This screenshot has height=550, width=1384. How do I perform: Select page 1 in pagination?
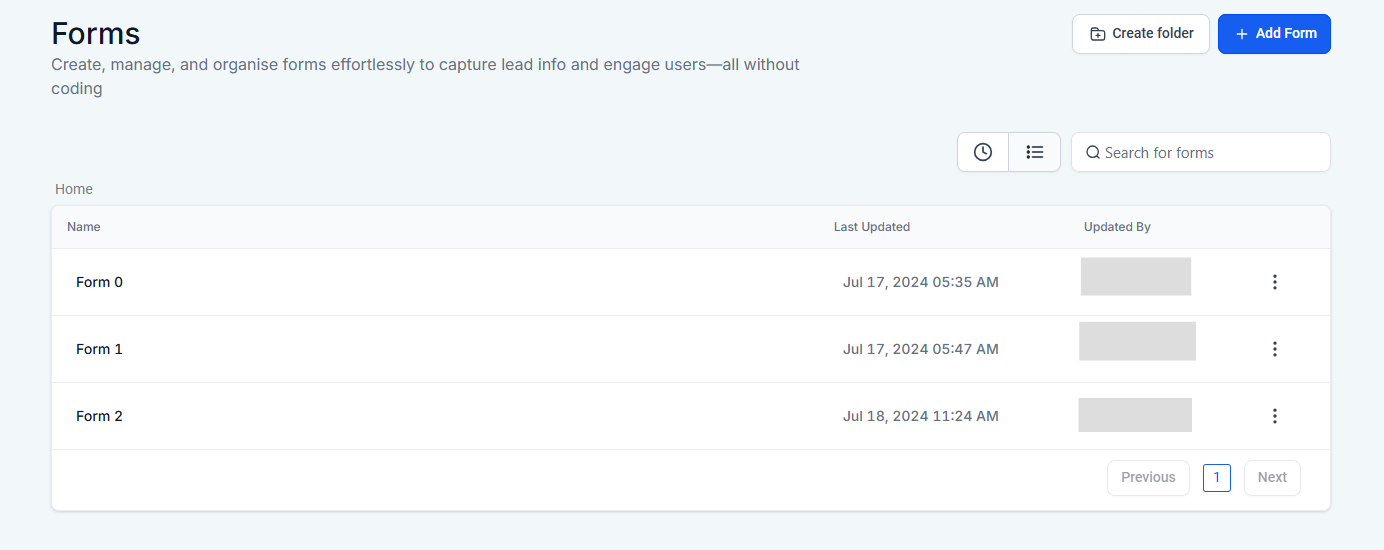pyautogui.click(x=1216, y=478)
